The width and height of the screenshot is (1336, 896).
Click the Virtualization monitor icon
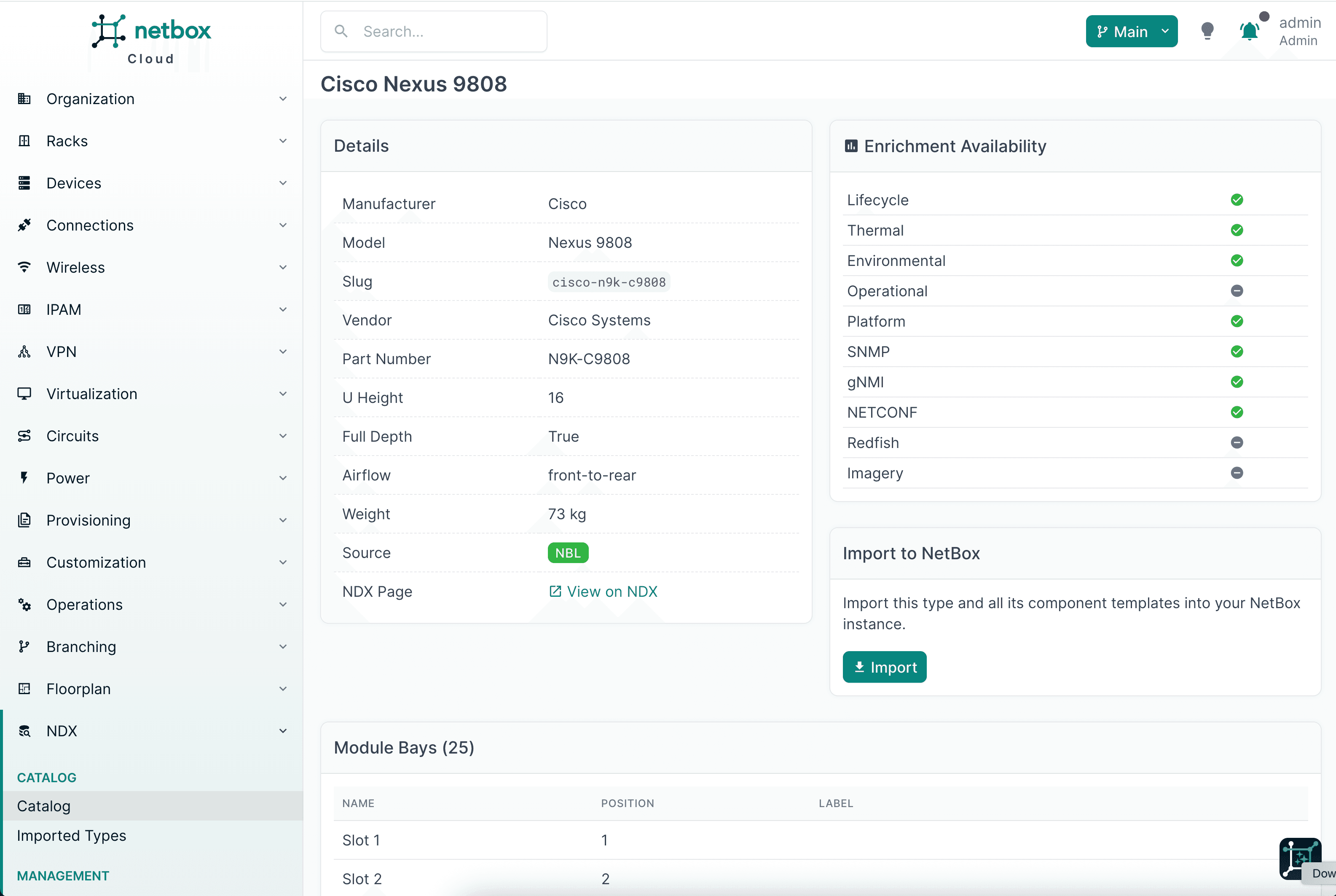tap(24, 394)
